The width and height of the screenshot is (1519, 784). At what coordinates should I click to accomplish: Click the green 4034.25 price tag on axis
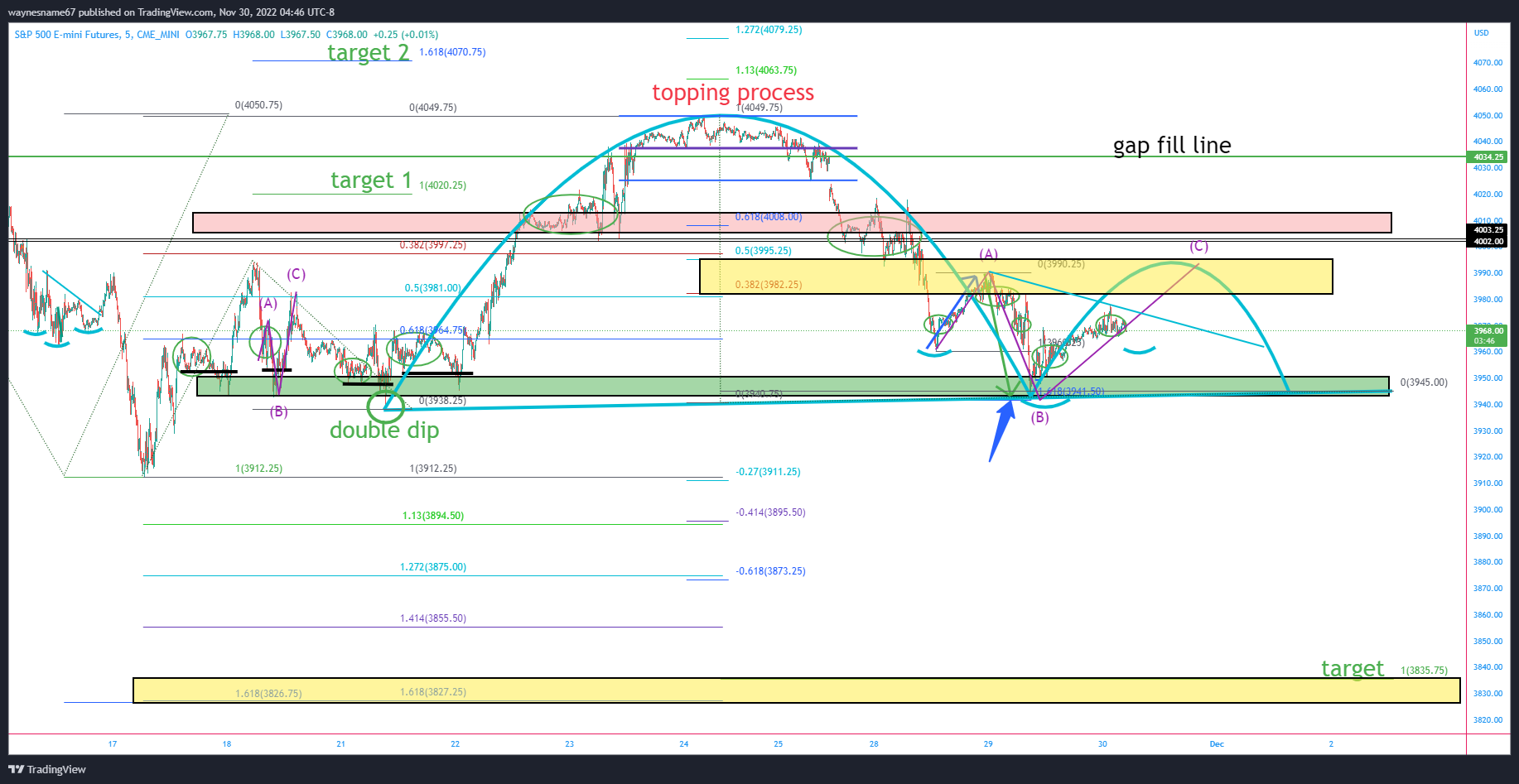click(x=1488, y=156)
